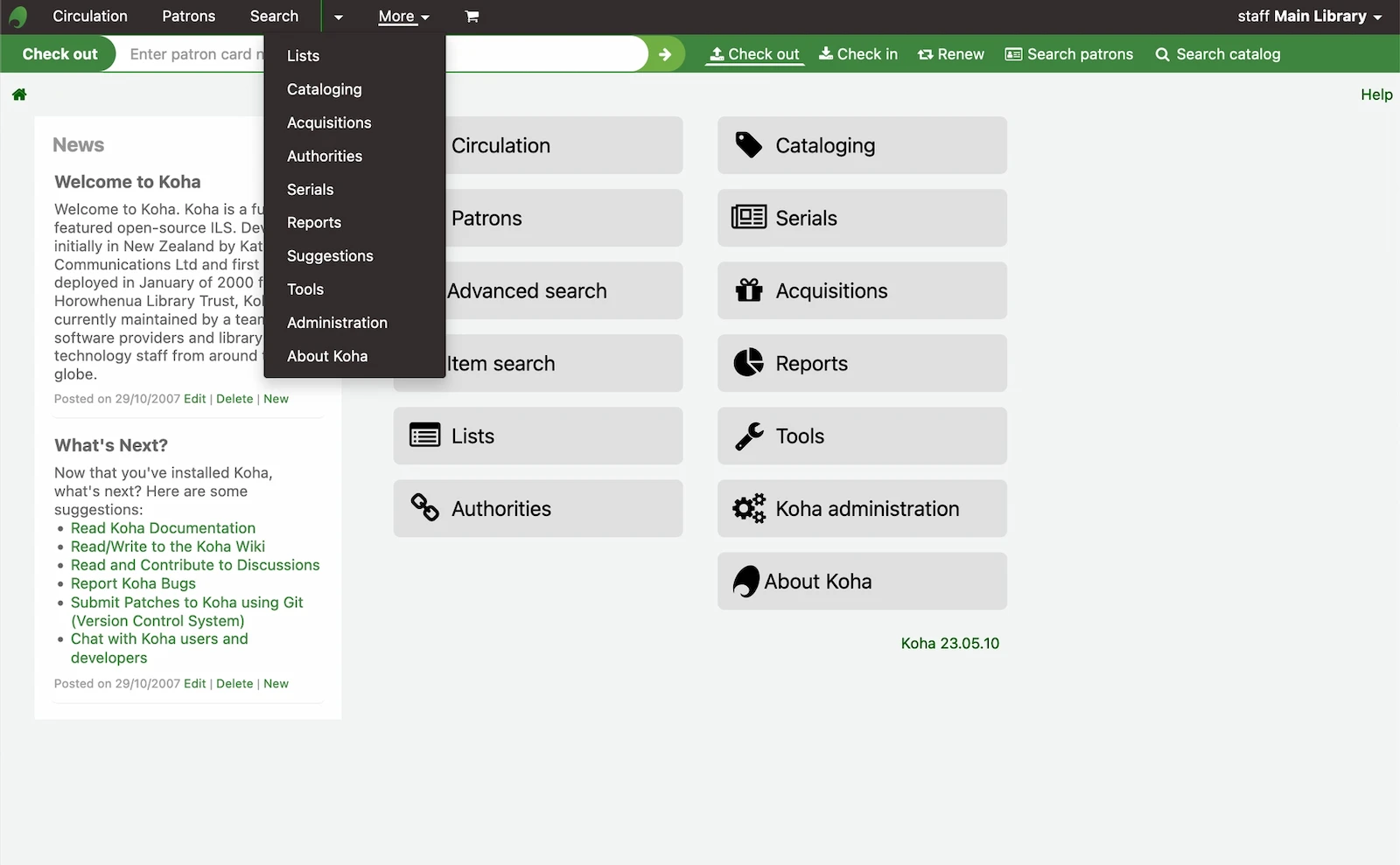Go to Circulation in the top navigation
This screenshot has width=1400, height=865.
tap(90, 17)
